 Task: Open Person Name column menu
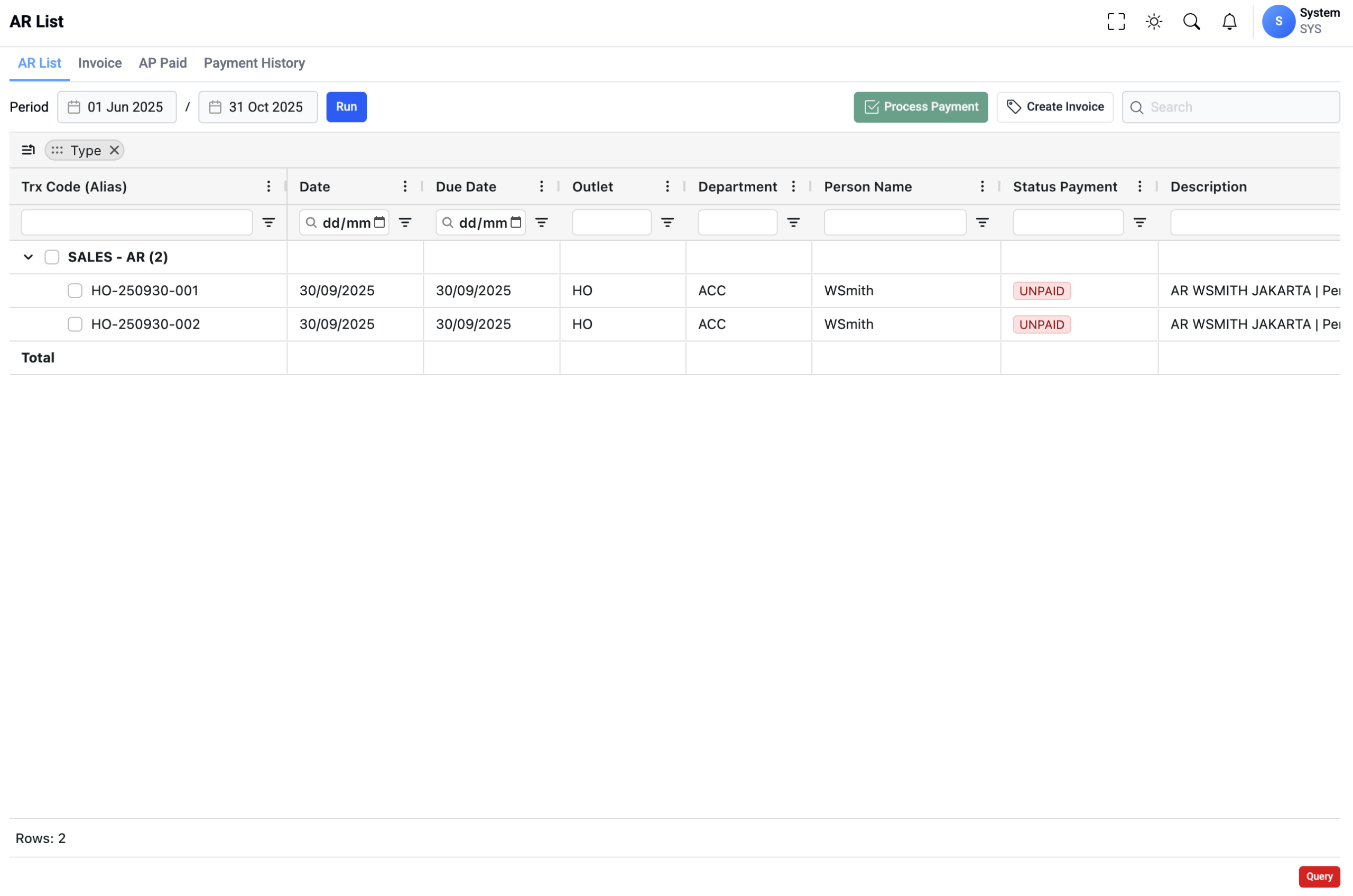coord(982,187)
